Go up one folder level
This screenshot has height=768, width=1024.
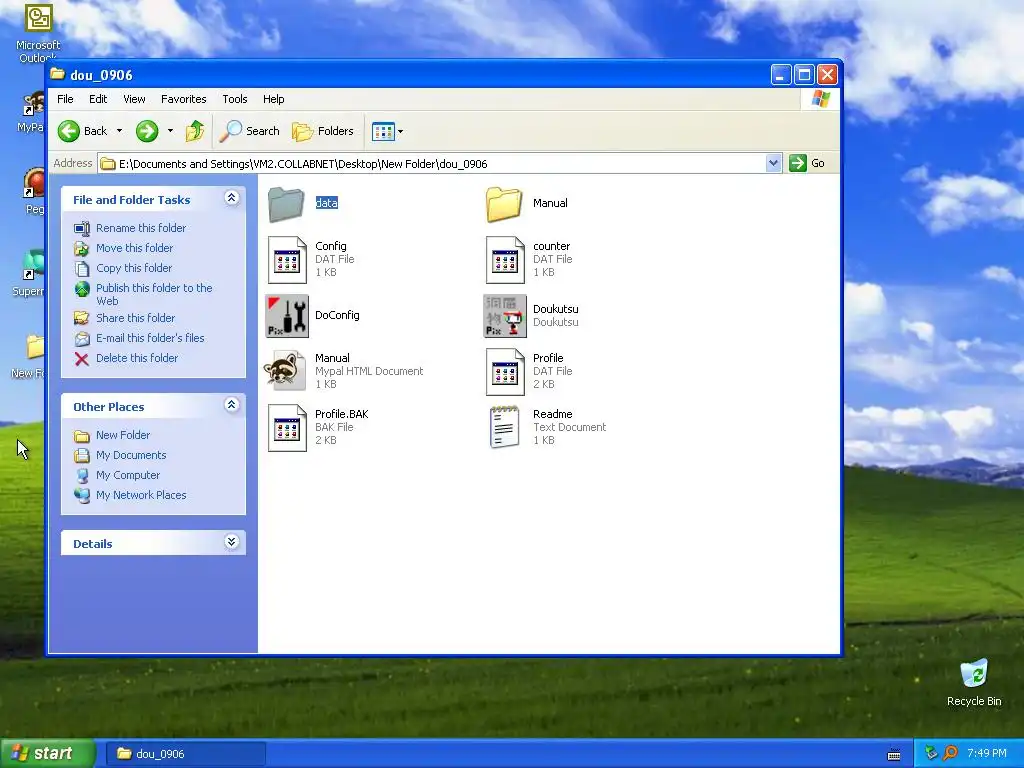(195, 131)
